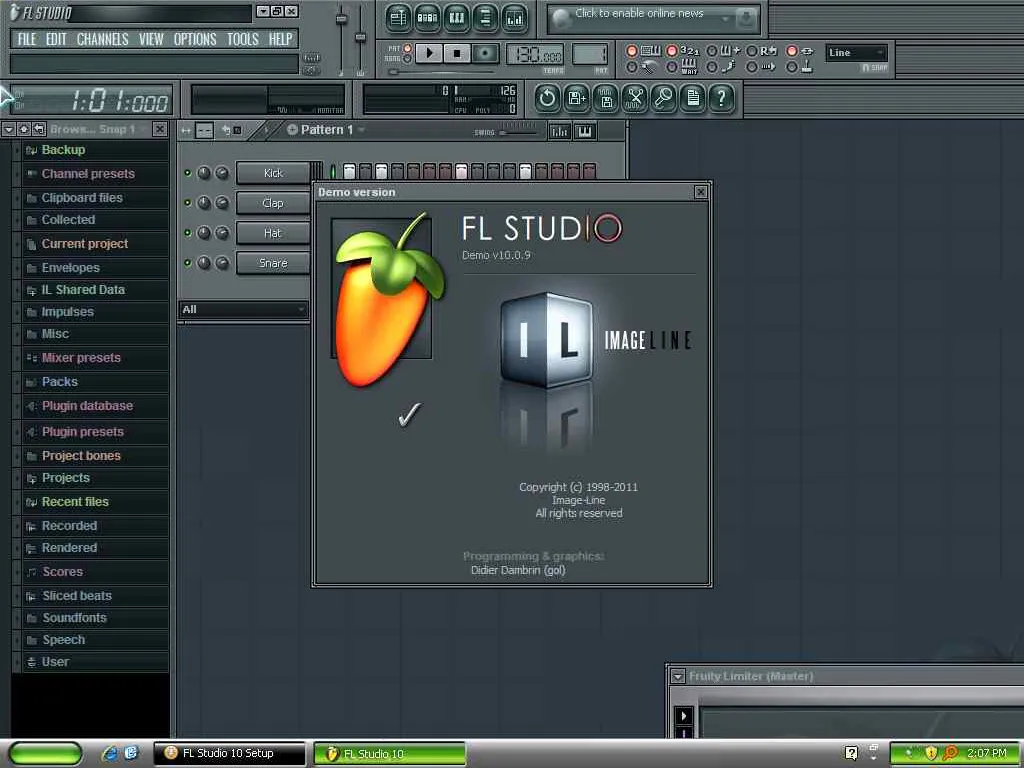Select Song mode radio light
1024x768 pixels.
pos(408,59)
